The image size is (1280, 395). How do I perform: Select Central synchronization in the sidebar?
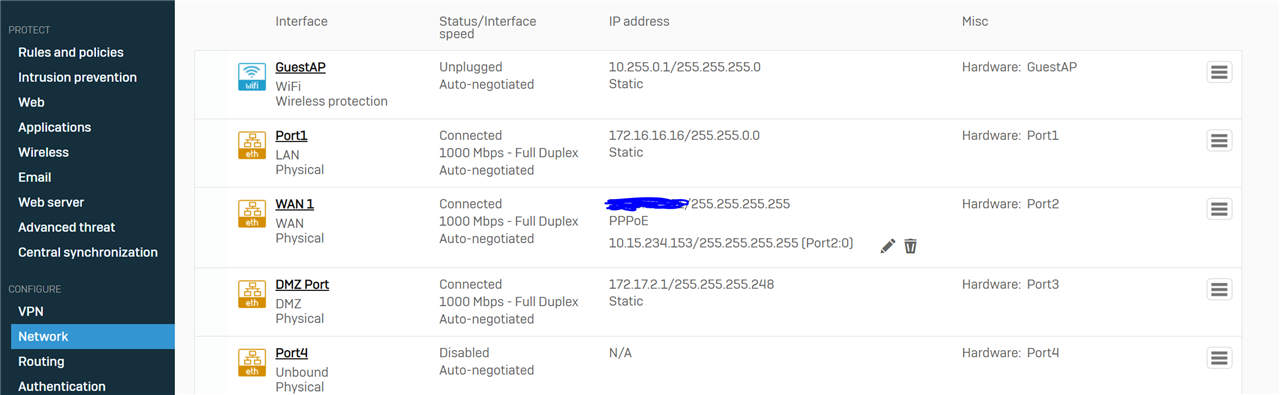click(88, 252)
